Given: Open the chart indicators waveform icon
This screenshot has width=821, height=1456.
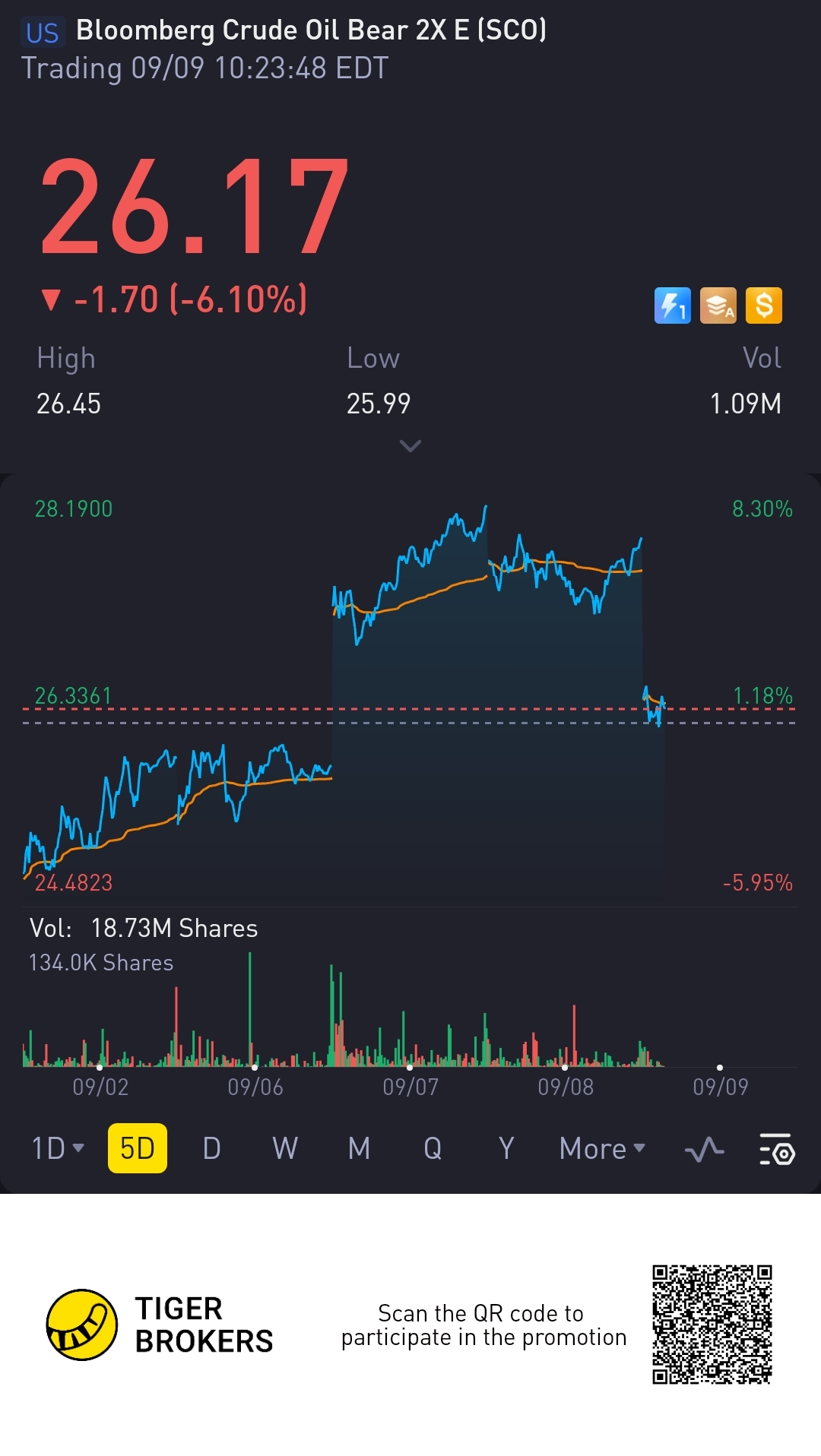Looking at the screenshot, I should (704, 1149).
